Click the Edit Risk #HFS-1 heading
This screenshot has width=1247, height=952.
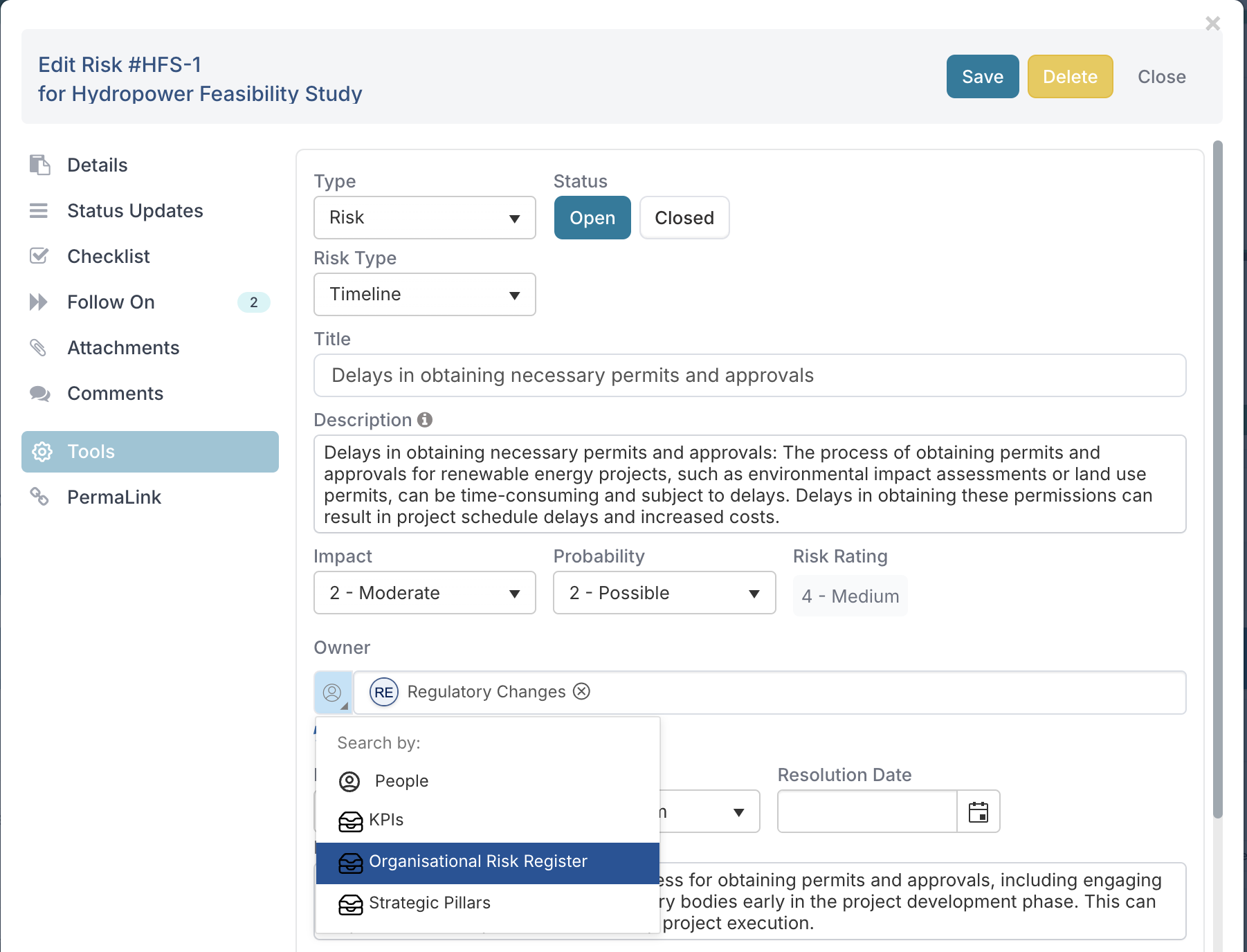tap(120, 64)
